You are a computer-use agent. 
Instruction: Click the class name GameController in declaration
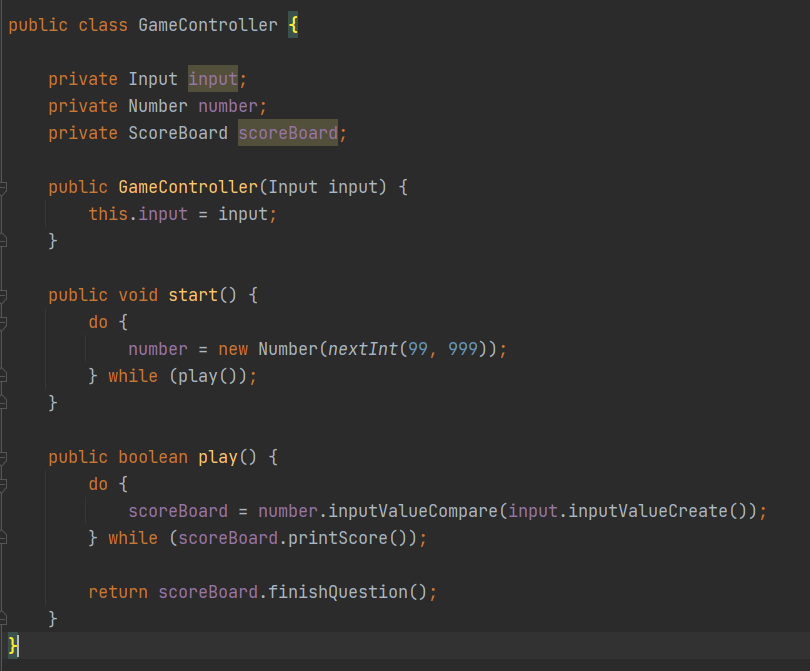click(x=208, y=25)
